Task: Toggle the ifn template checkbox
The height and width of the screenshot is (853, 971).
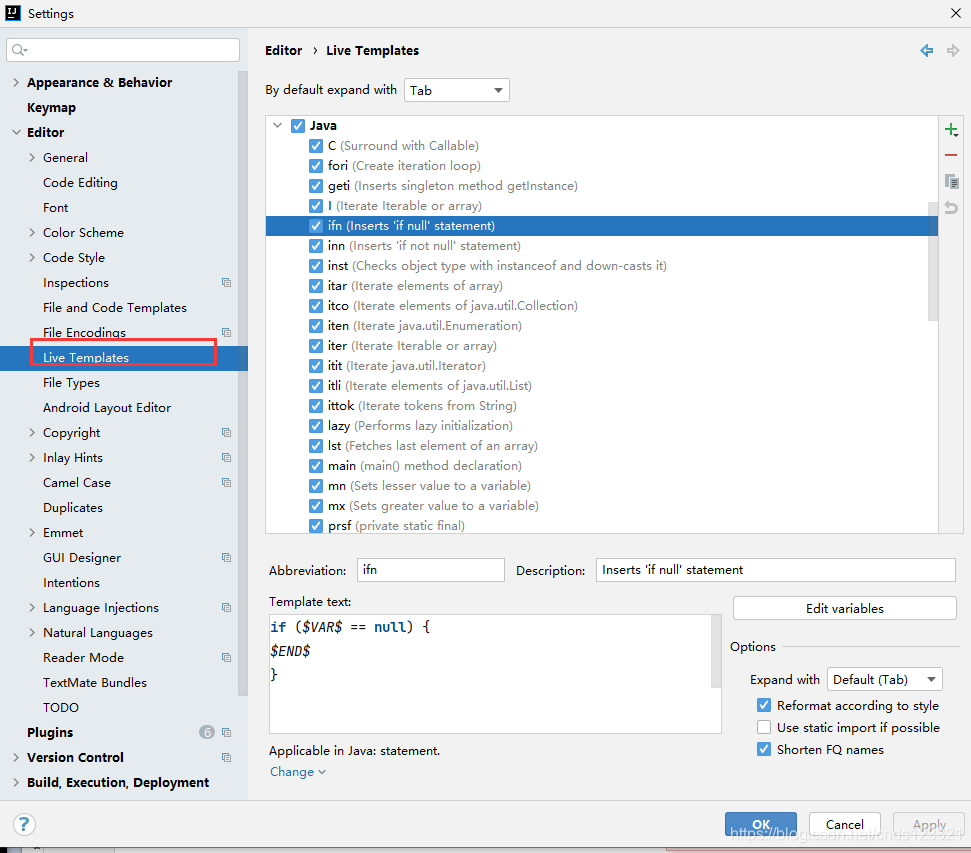Action: pos(316,226)
